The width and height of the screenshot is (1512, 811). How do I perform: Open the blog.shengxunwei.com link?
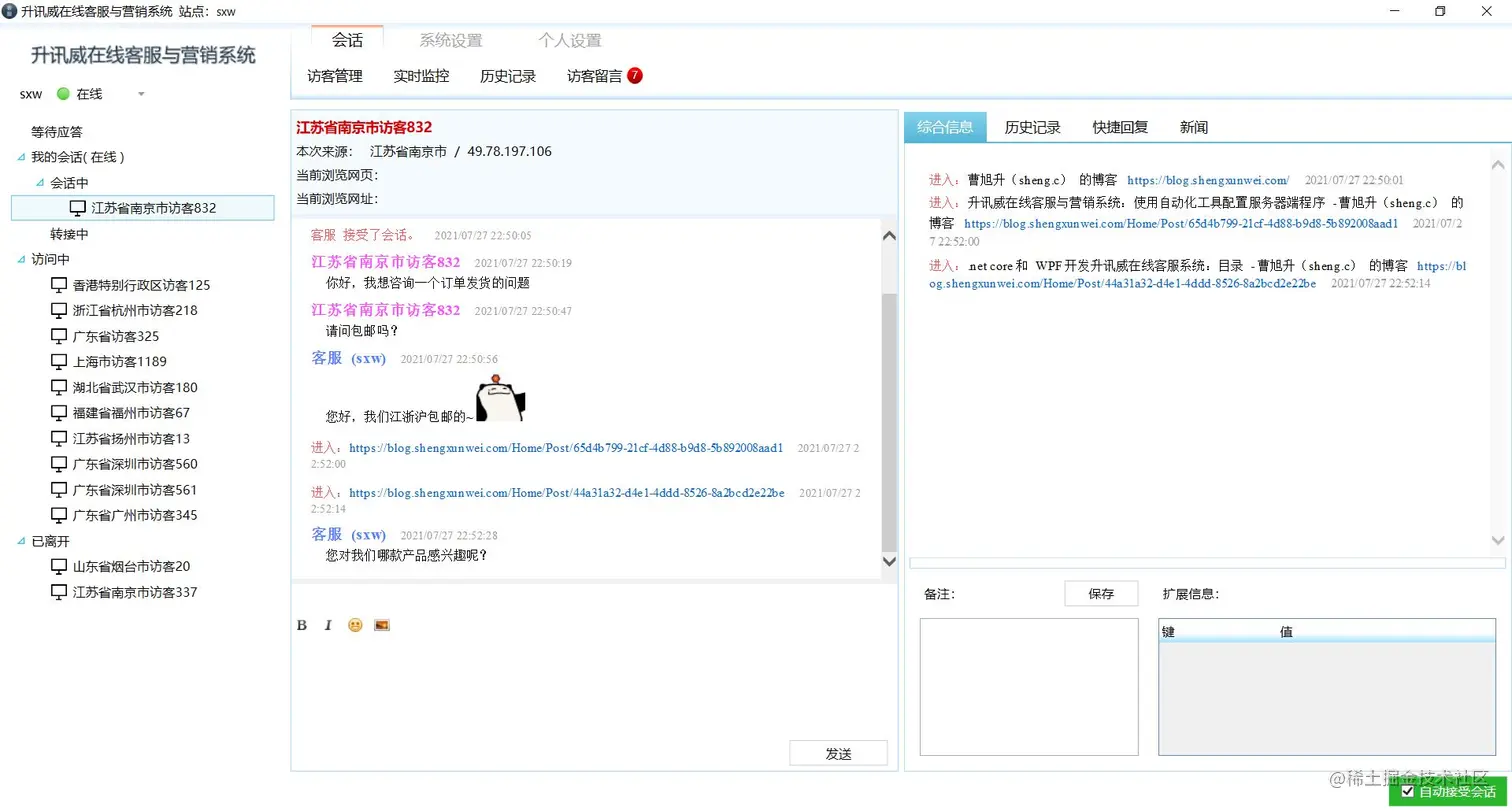[1208, 180]
